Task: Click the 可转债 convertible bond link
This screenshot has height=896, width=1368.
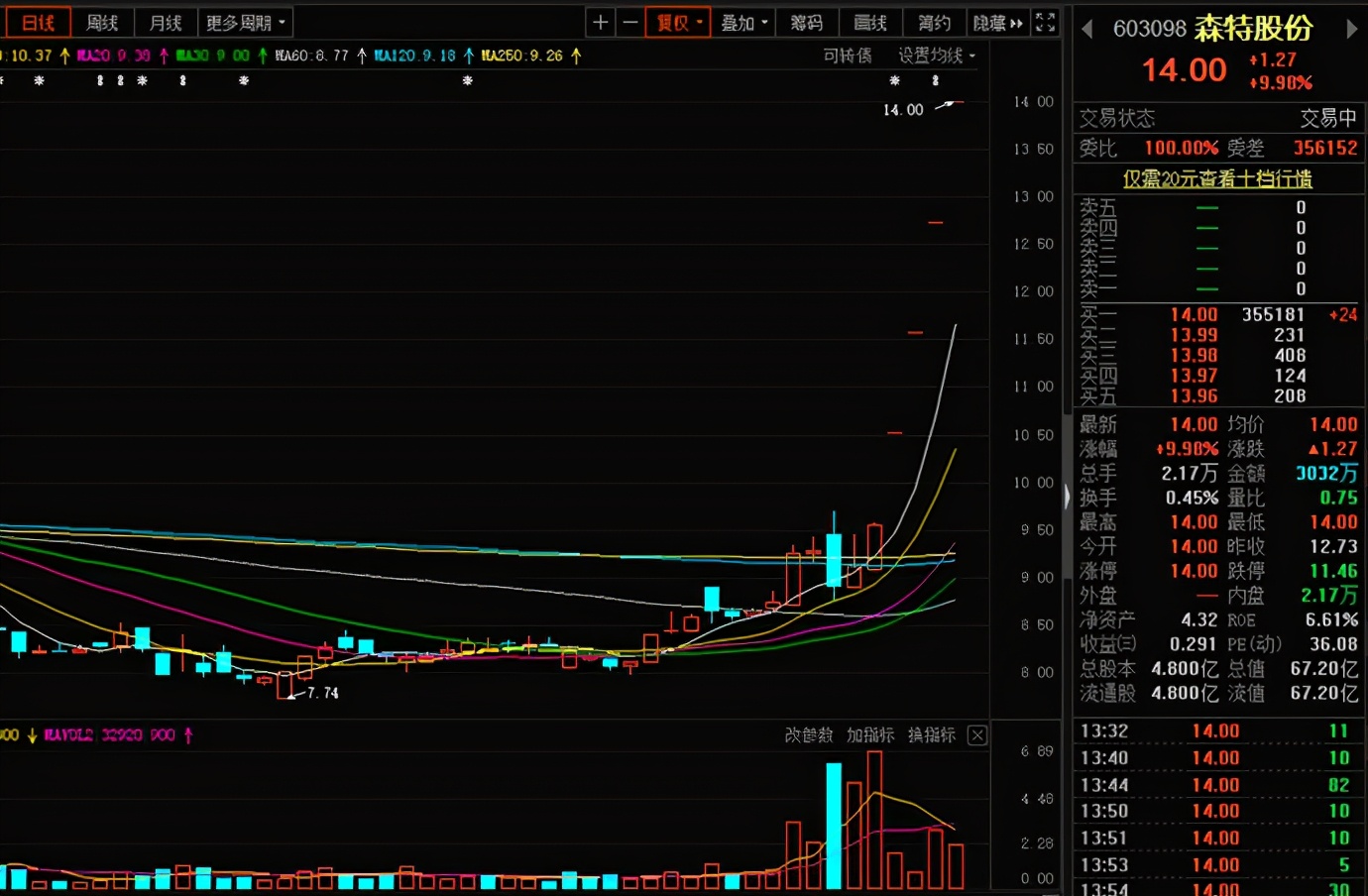Action: [x=848, y=56]
